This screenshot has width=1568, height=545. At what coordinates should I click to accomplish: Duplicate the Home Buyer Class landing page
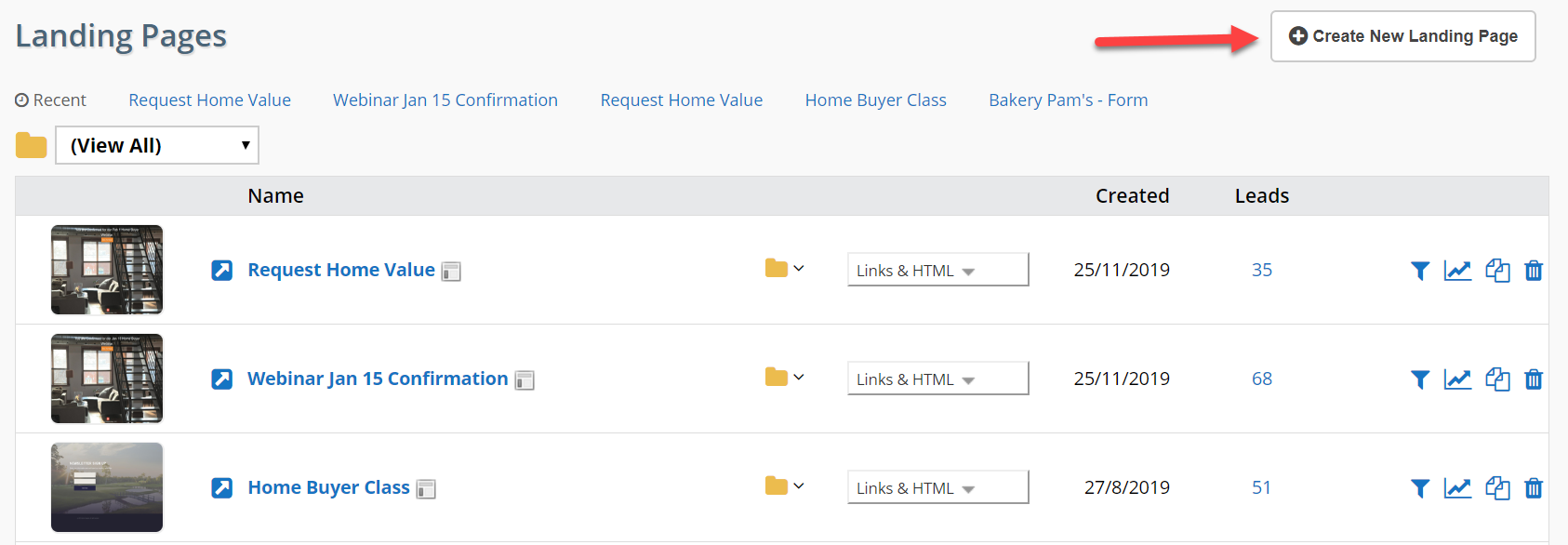pyautogui.click(x=1497, y=487)
